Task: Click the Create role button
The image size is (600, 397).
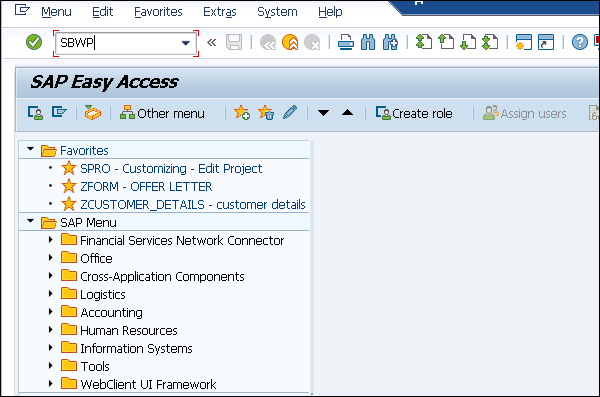Action: (414, 113)
